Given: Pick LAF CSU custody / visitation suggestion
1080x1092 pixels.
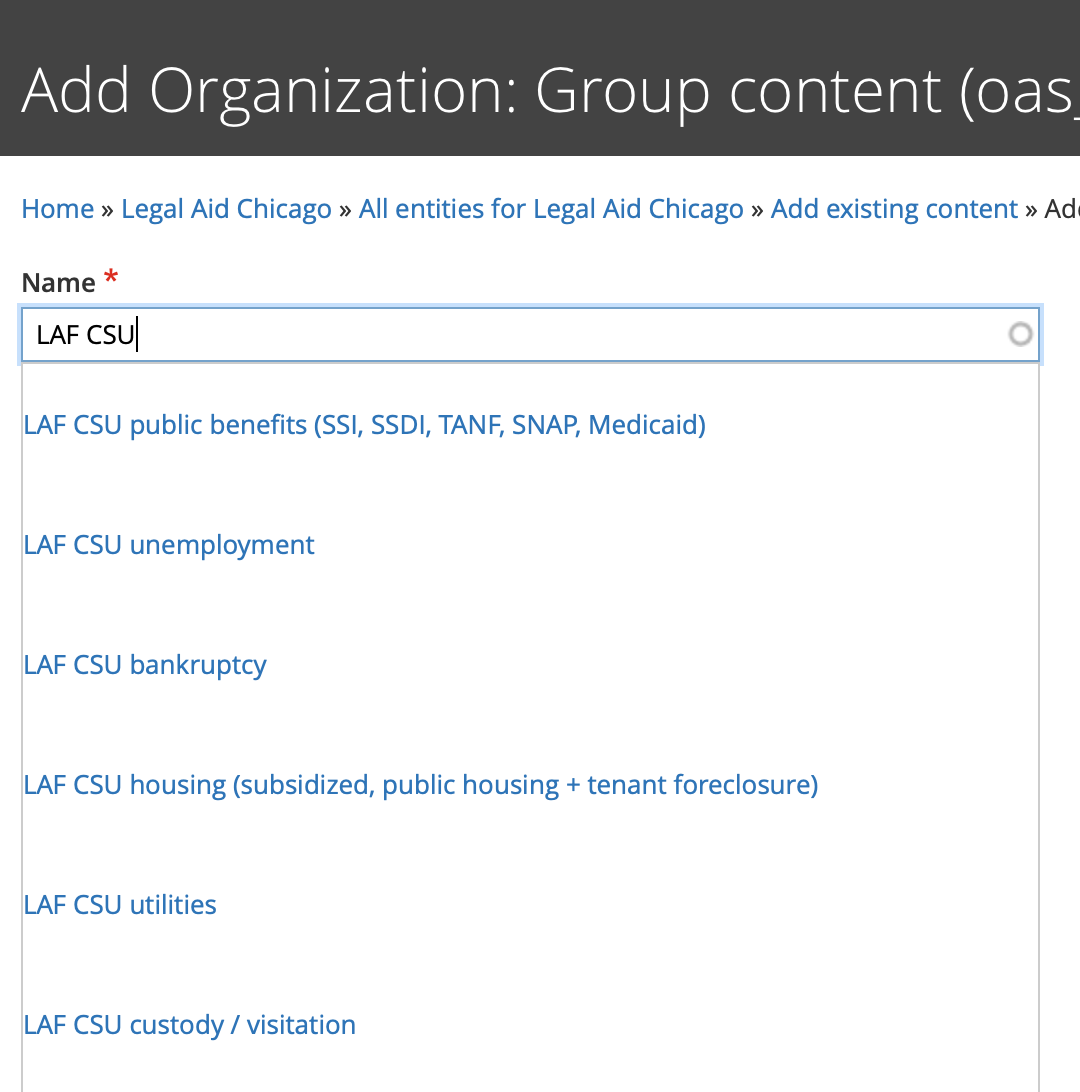Looking at the screenshot, I should pos(189,1025).
